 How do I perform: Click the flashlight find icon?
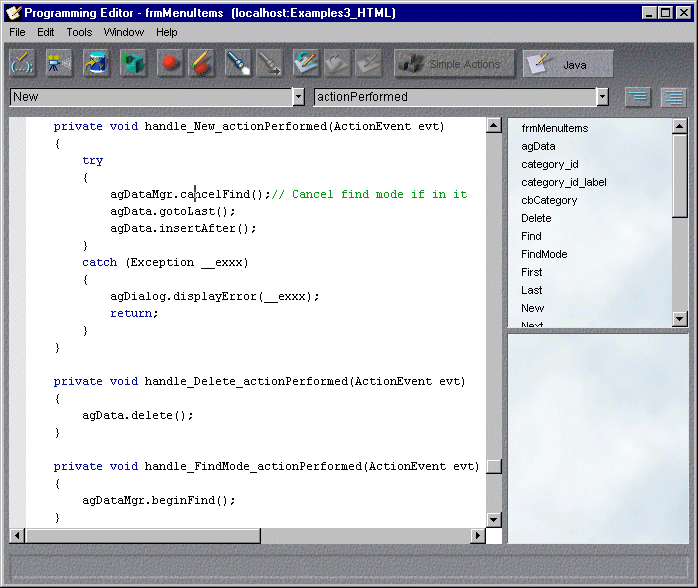point(238,63)
